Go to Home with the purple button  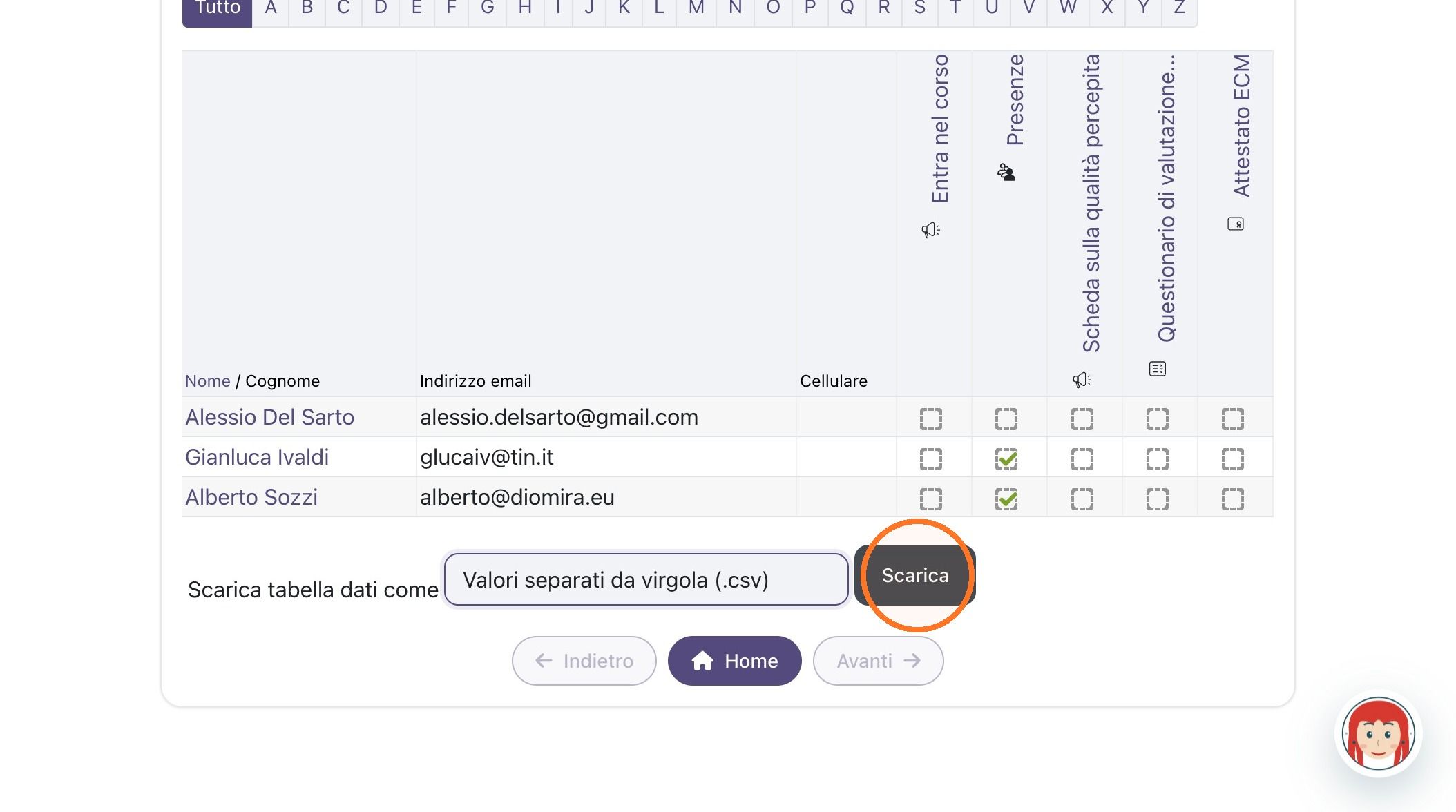pos(735,661)
